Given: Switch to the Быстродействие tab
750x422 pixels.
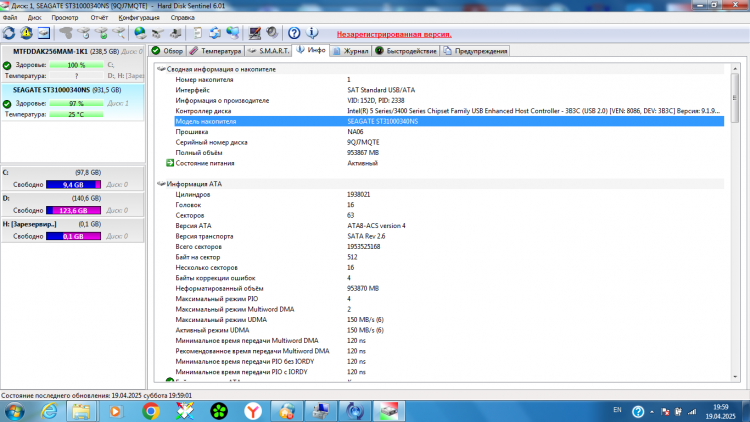Looking at the screenshot, I should tap(406, 51).
